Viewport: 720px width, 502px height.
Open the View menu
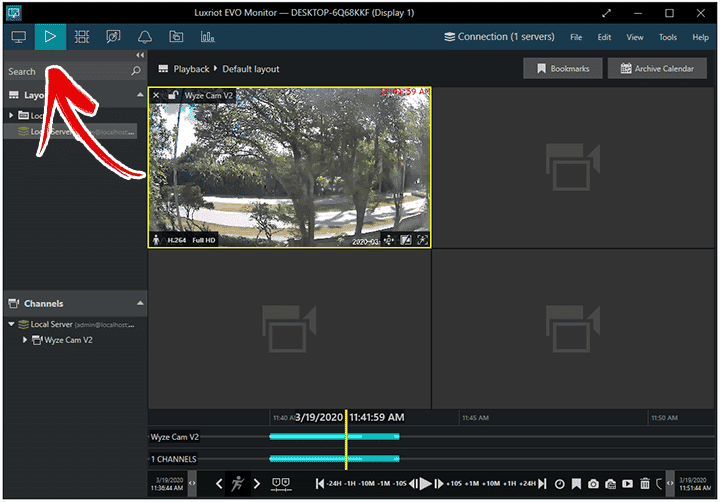[x=635, y=37]
